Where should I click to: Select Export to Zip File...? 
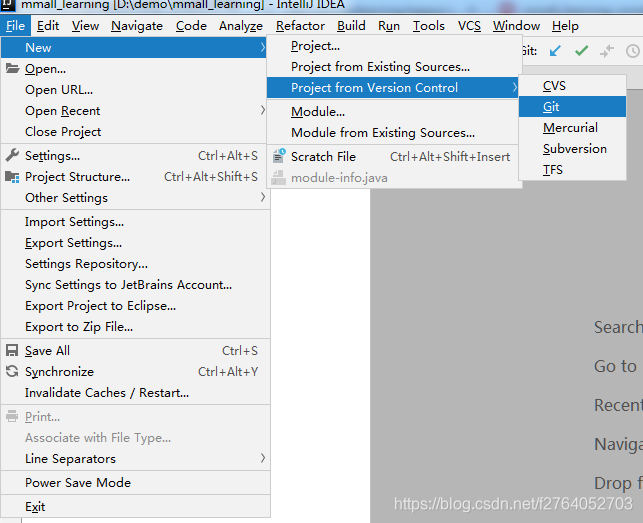[x=135, y=327]
